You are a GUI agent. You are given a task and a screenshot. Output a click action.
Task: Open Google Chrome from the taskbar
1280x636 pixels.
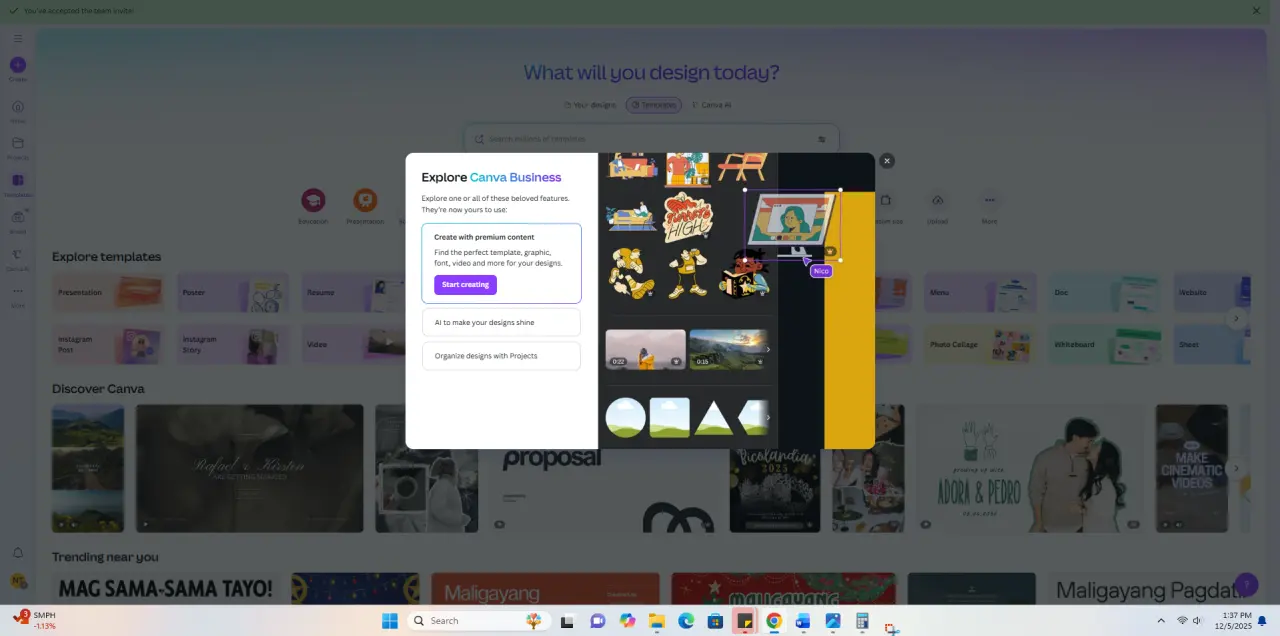pyautogui.click(x=773, y=621)
